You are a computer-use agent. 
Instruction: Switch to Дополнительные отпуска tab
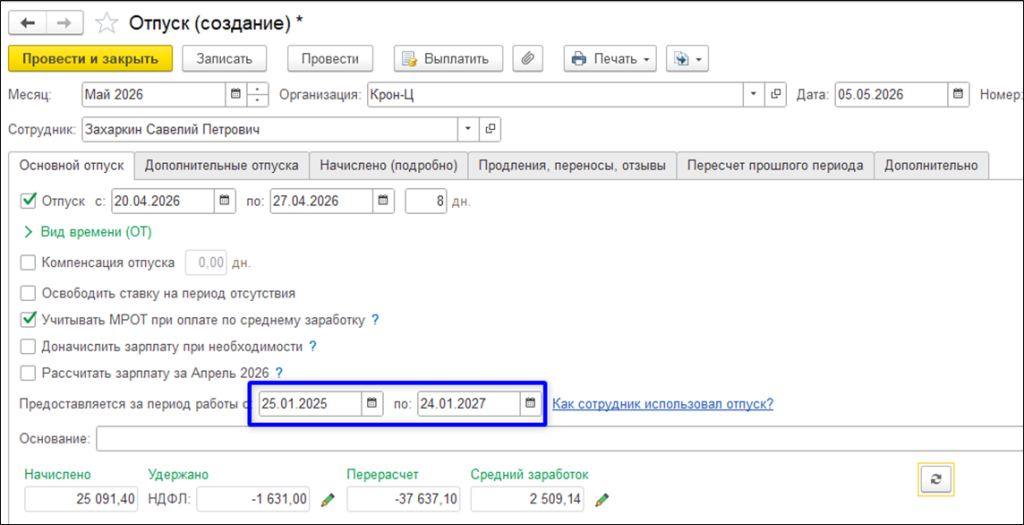(x=222, y=165)
